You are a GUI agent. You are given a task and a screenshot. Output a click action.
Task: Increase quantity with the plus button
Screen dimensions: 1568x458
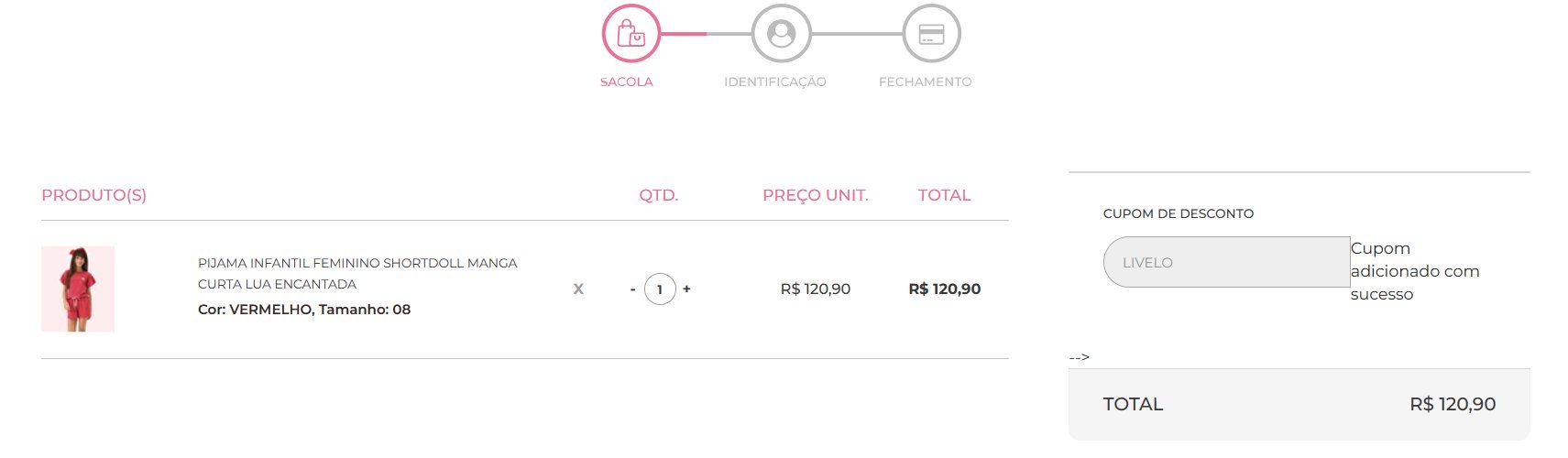686,289
